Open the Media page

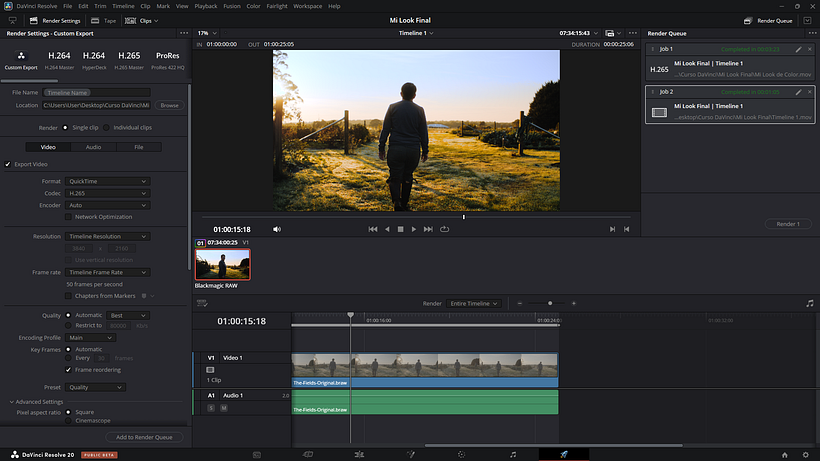pos(257,455)
